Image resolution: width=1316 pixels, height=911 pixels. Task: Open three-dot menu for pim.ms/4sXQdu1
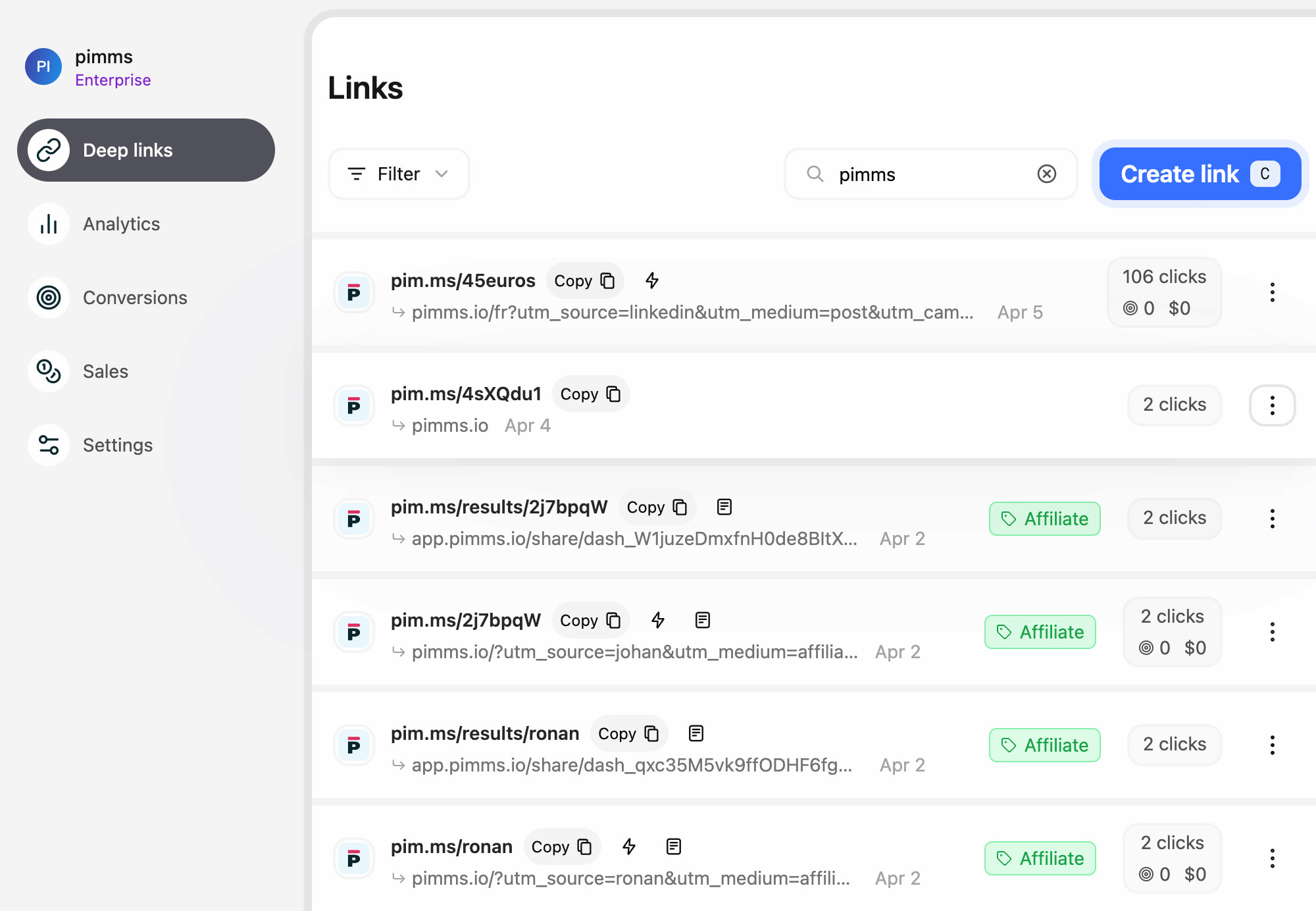pyautogui.click(x=1272, y=405)
